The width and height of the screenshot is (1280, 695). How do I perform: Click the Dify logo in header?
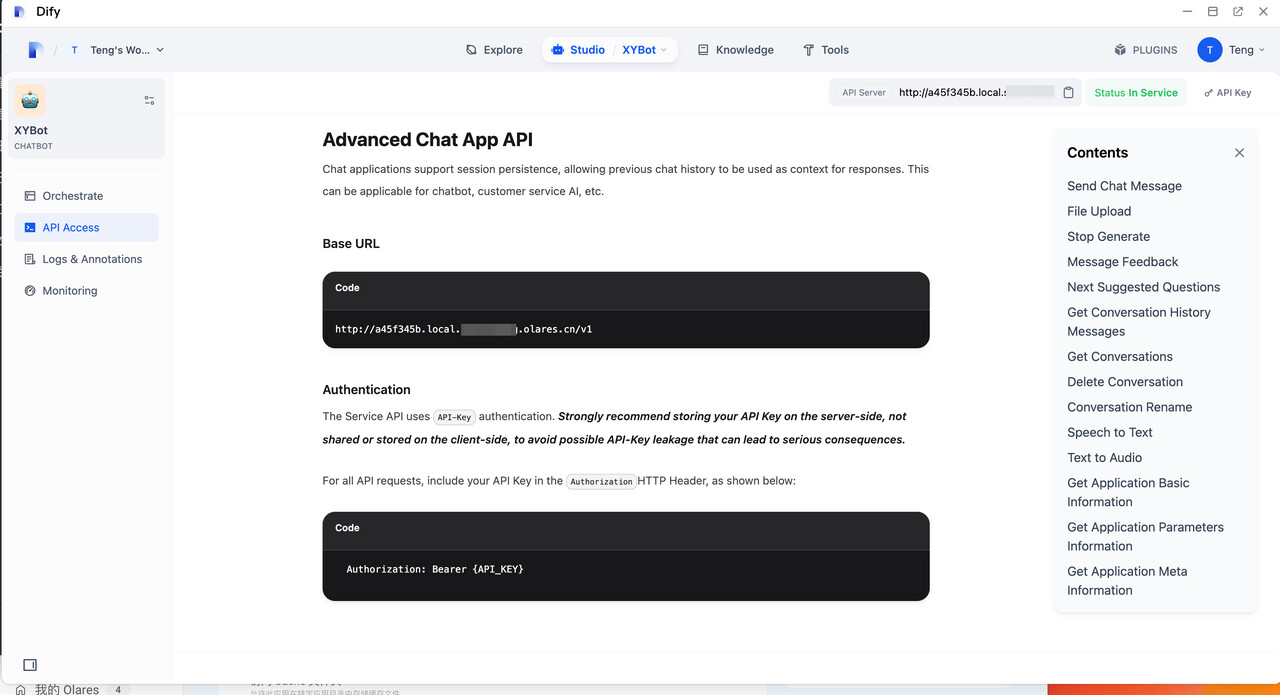click(x=36, y=50)
